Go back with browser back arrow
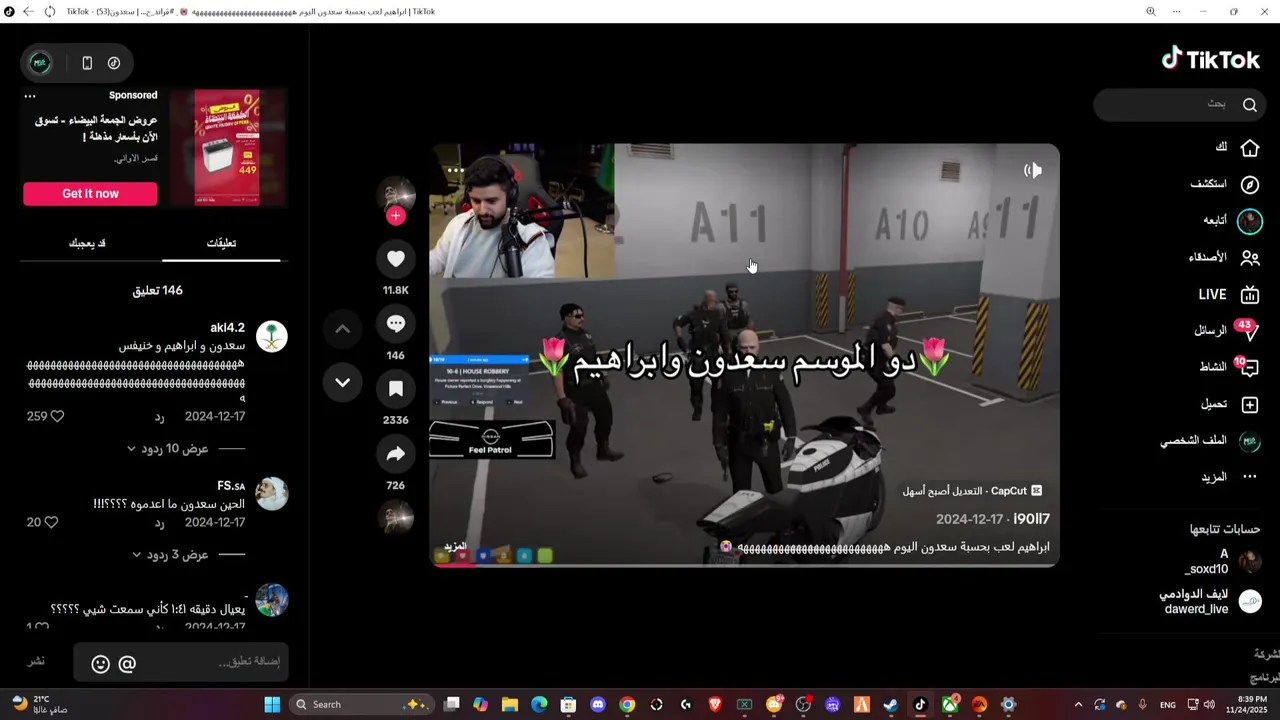Viewport: 1280px width, 720px height. [28, 12]
